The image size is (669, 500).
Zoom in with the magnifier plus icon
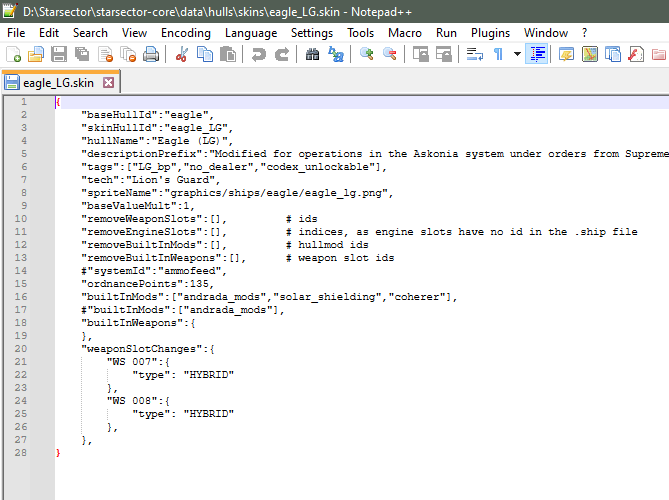click(366, 55)
